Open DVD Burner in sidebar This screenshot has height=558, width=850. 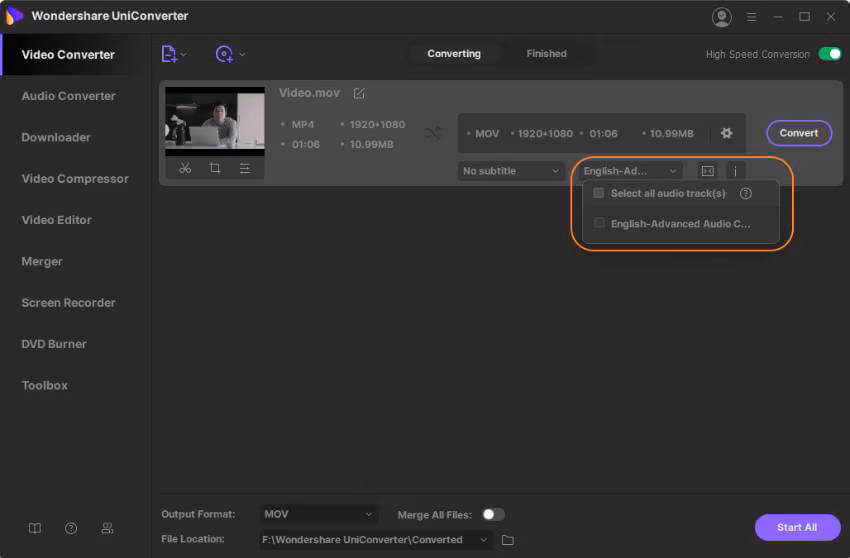point(54,344)
